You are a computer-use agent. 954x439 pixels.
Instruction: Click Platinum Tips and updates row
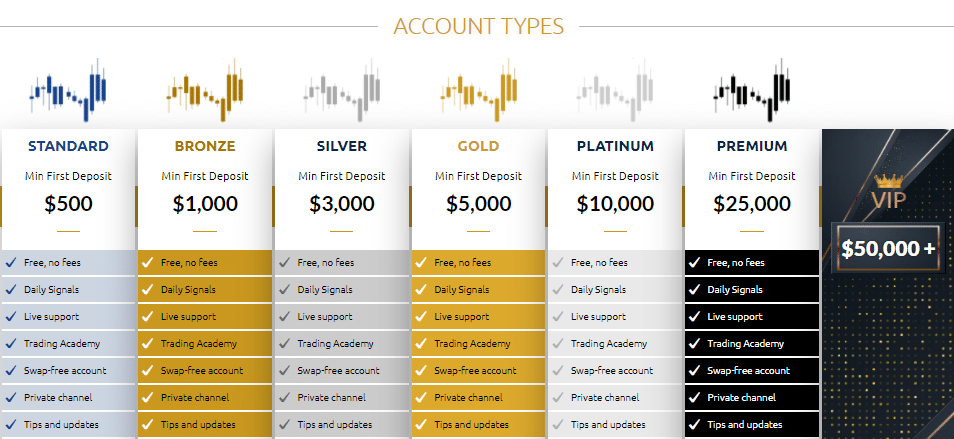click(615, 424)
